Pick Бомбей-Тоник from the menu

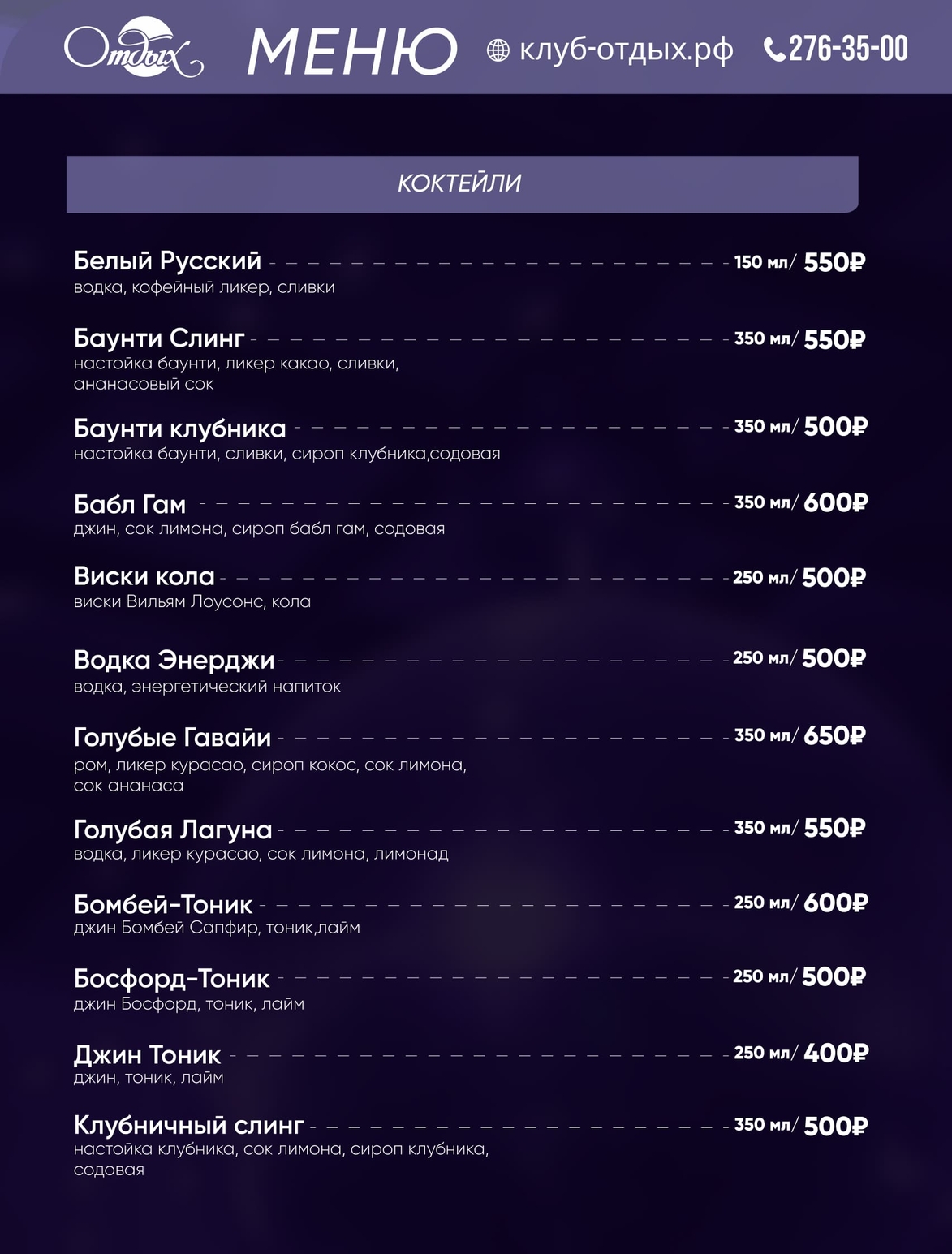[x=163, y=904]
